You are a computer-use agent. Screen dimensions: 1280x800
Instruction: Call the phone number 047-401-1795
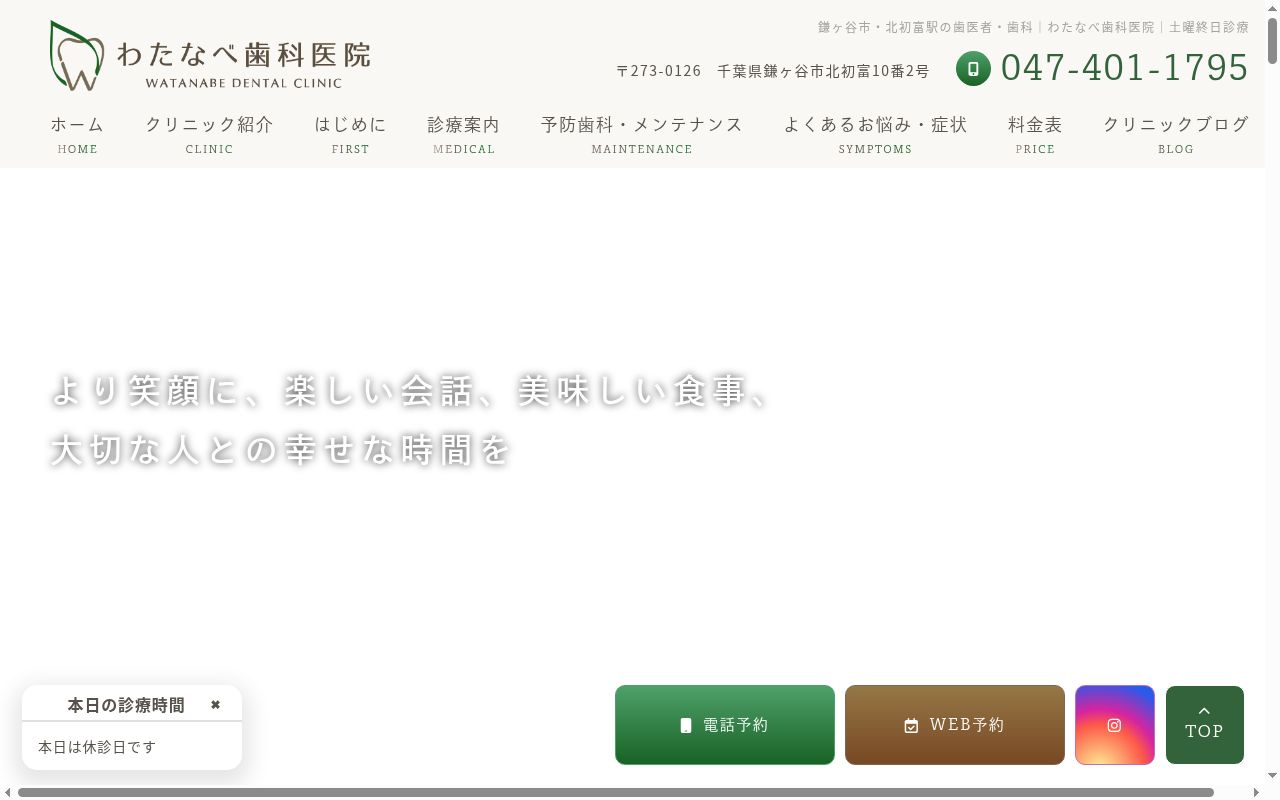point(1124,68)
